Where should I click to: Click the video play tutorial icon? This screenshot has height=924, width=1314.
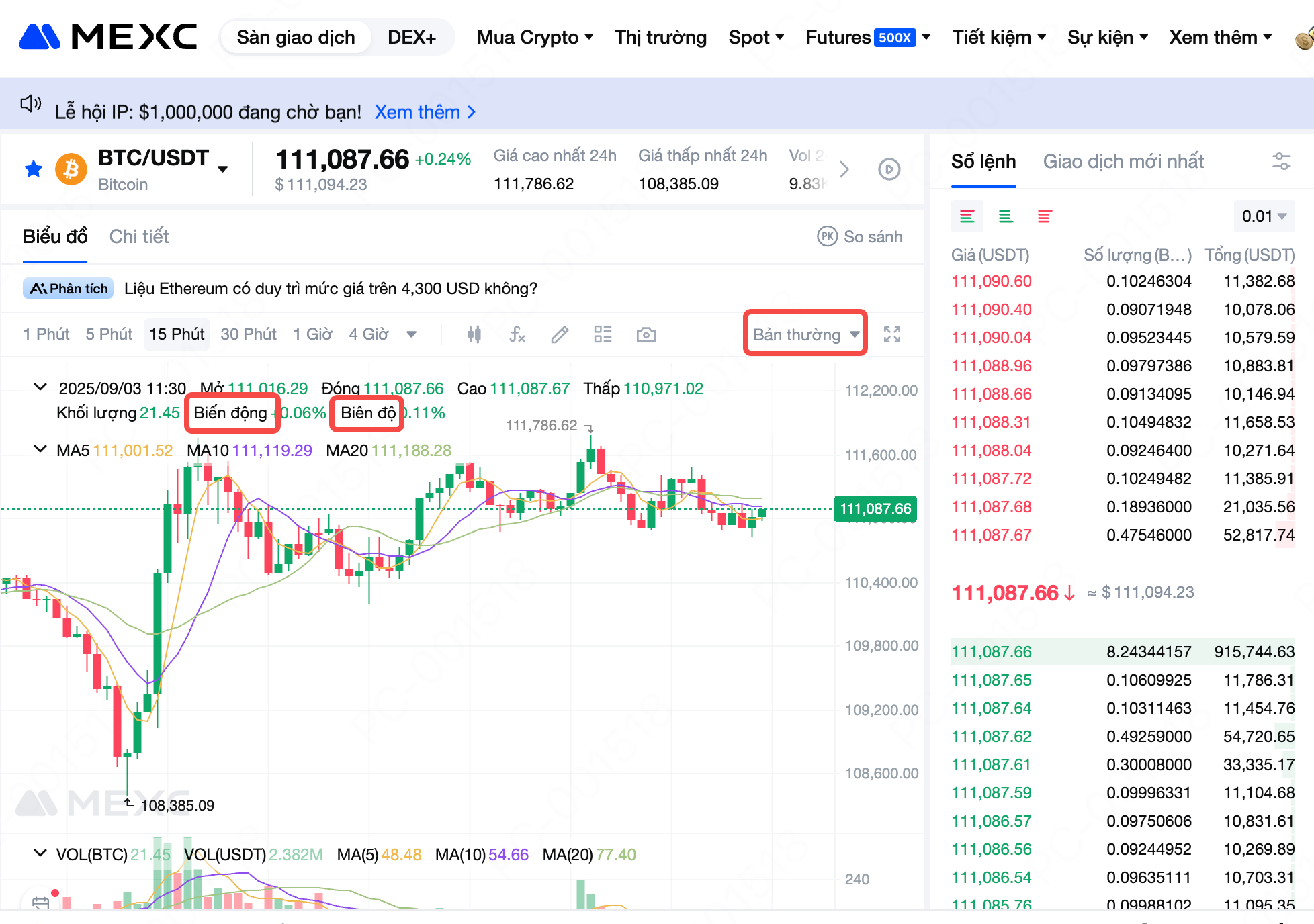[x=889, y=169]
